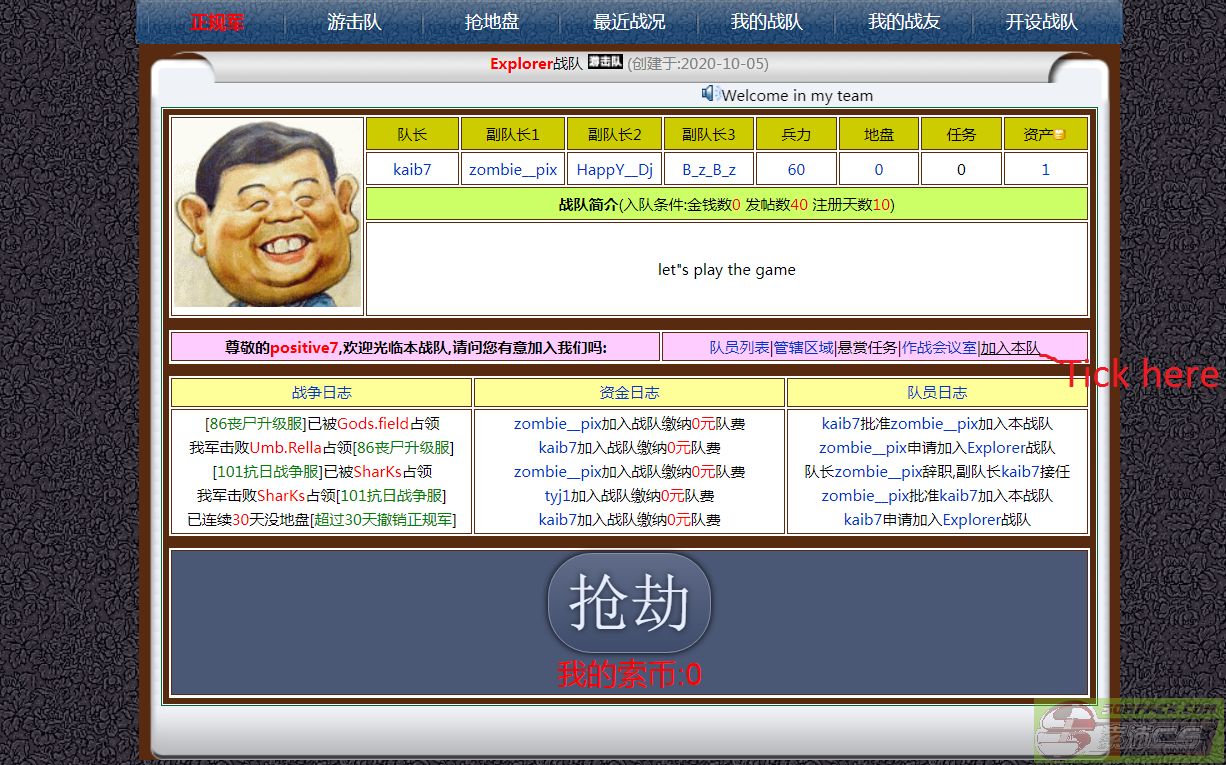Open the 正规军 tab

pos(217,22)
